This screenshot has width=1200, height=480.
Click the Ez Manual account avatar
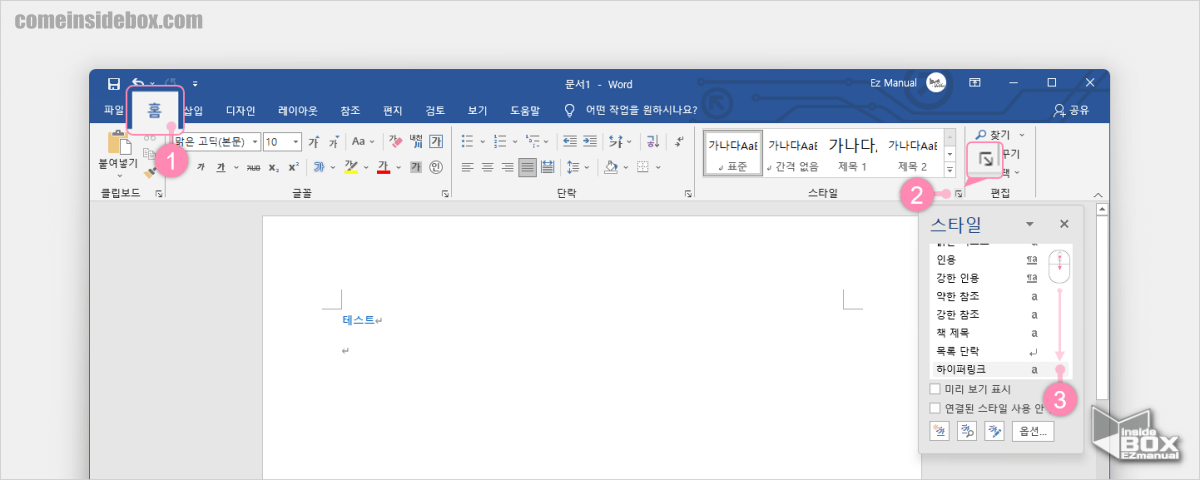937,84
